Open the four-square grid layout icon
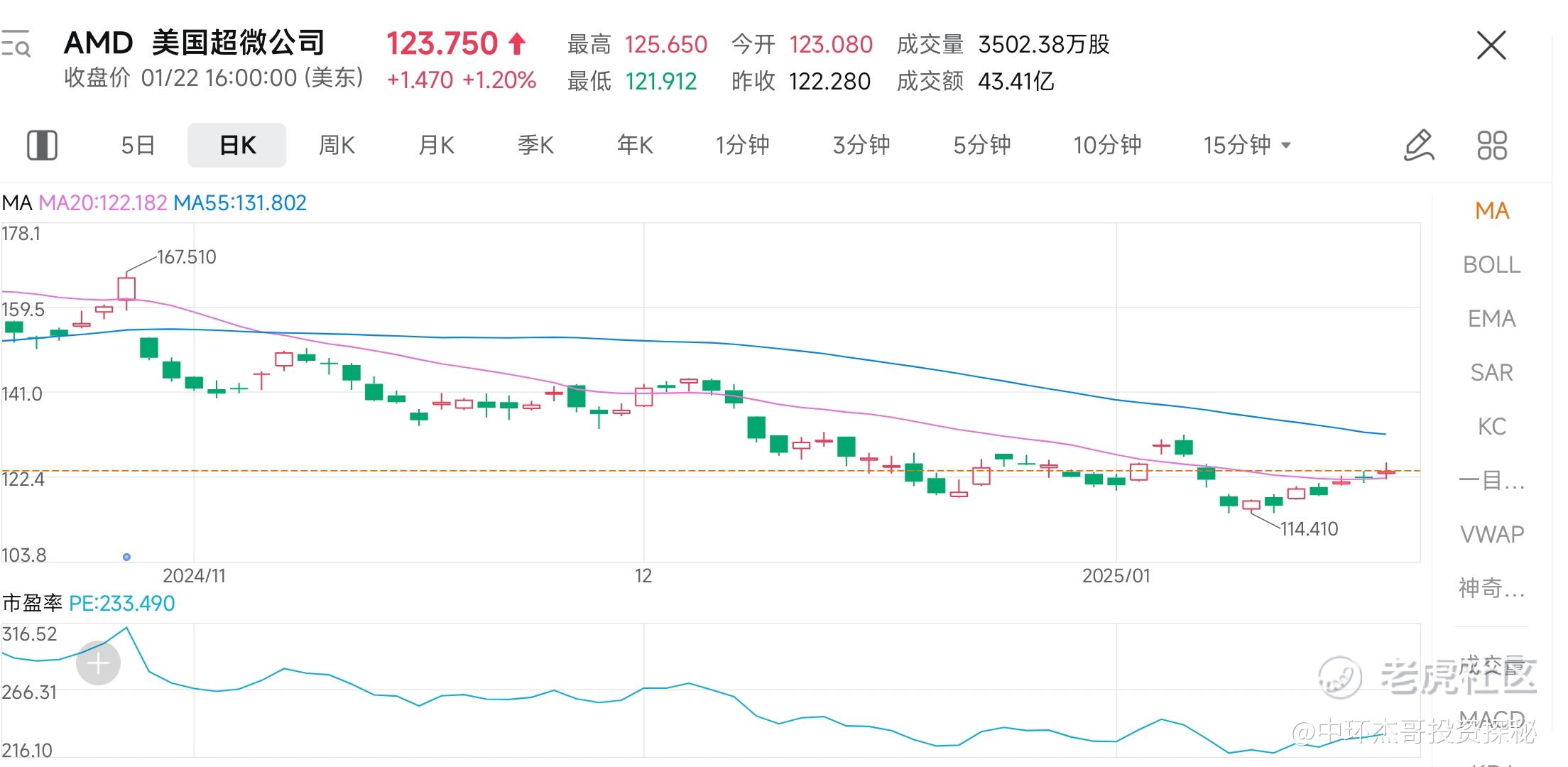The width and height of the screenshot is (1568, 767). click(1492, 145)
